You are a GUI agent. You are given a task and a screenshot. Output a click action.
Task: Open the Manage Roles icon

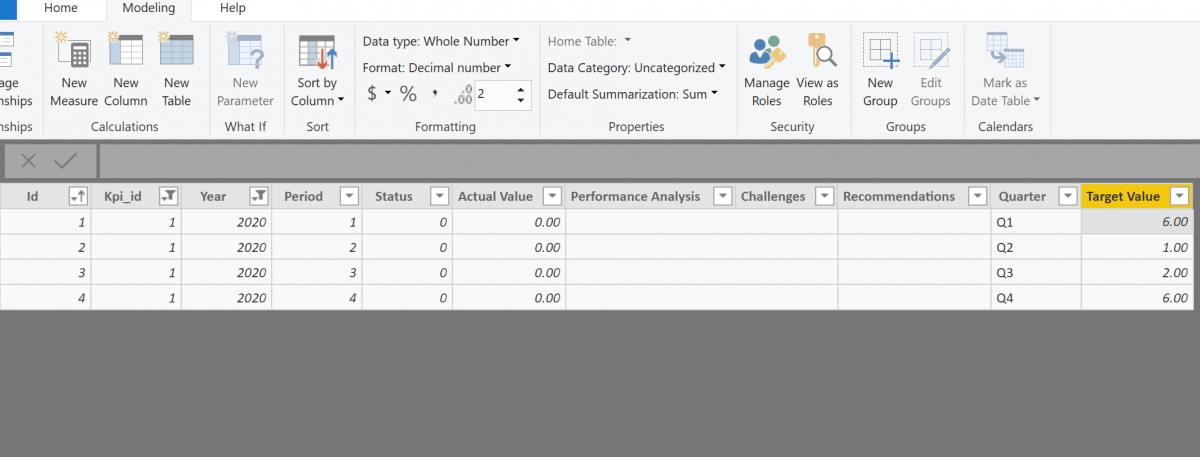[767, 50]
